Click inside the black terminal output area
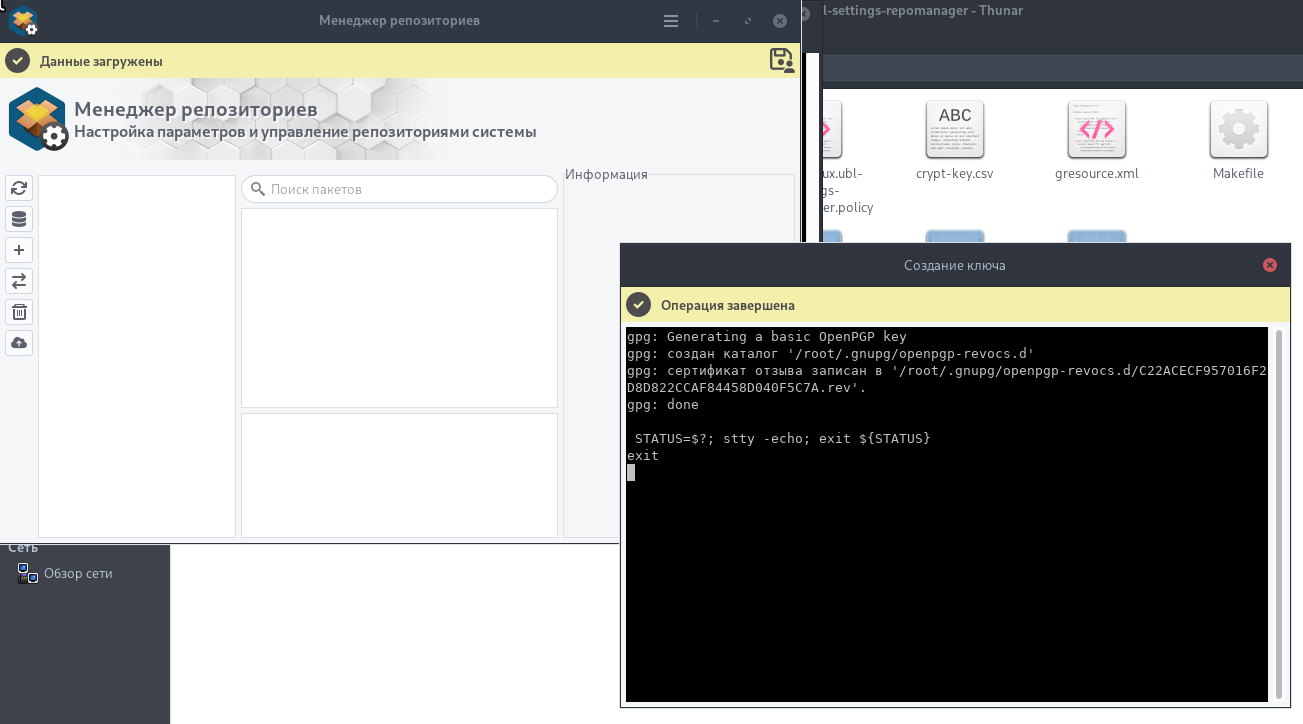1303x724 pixels. tap(946, 580)
